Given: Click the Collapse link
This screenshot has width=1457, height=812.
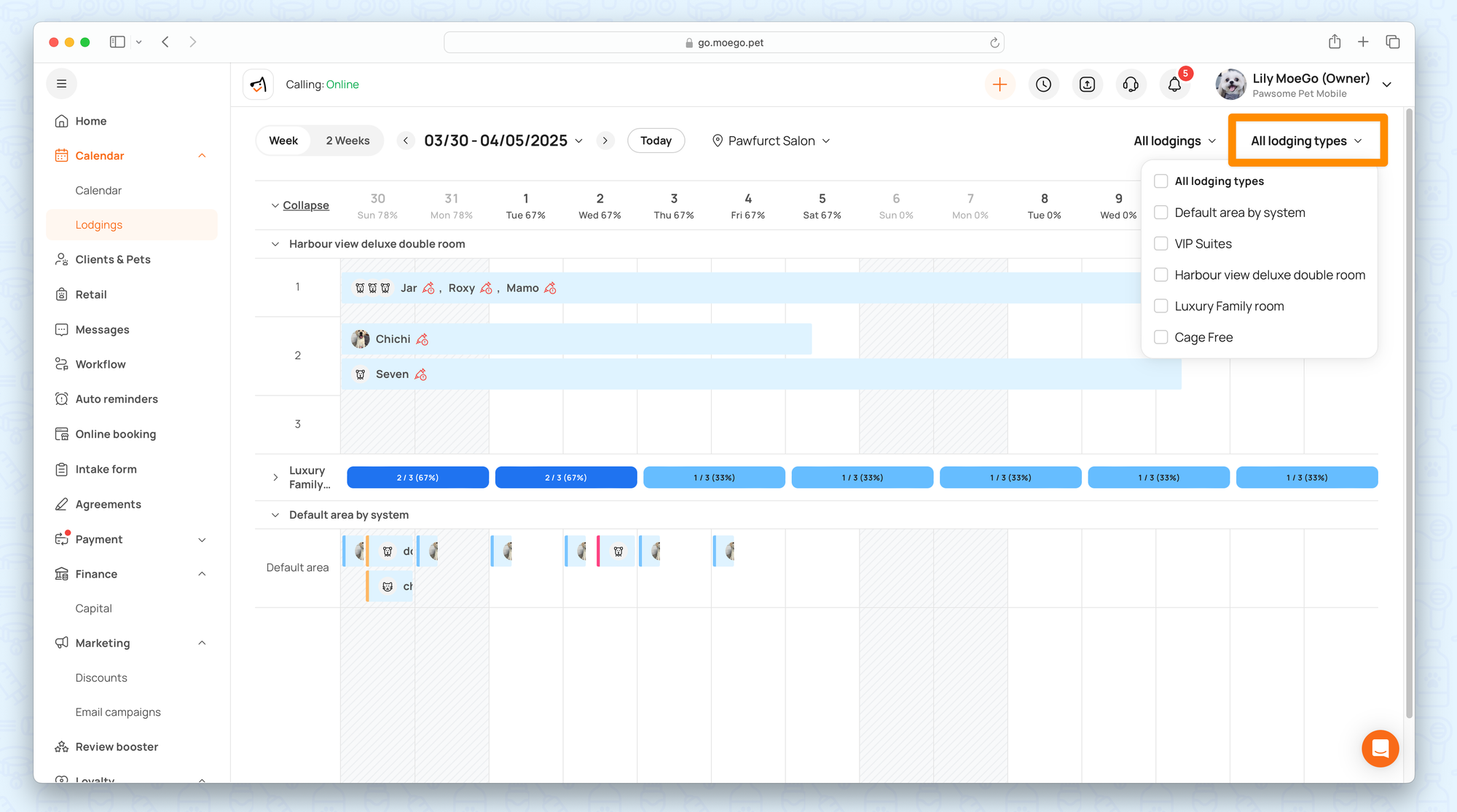Looking at the screenshot, I should pos(305,205).
